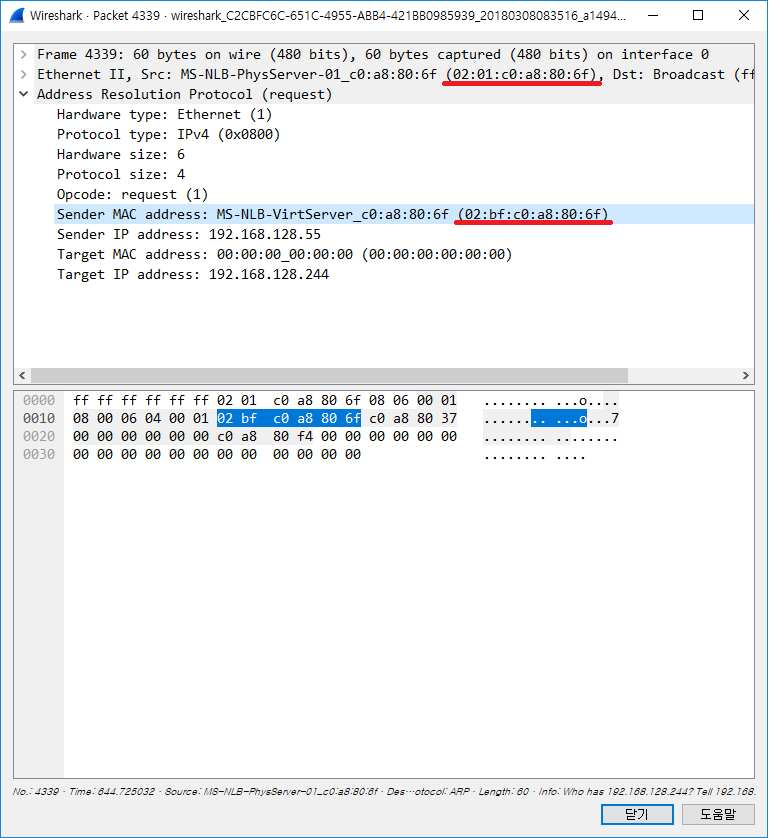Expand the Frame 4339 tree row

pos(24,55)
